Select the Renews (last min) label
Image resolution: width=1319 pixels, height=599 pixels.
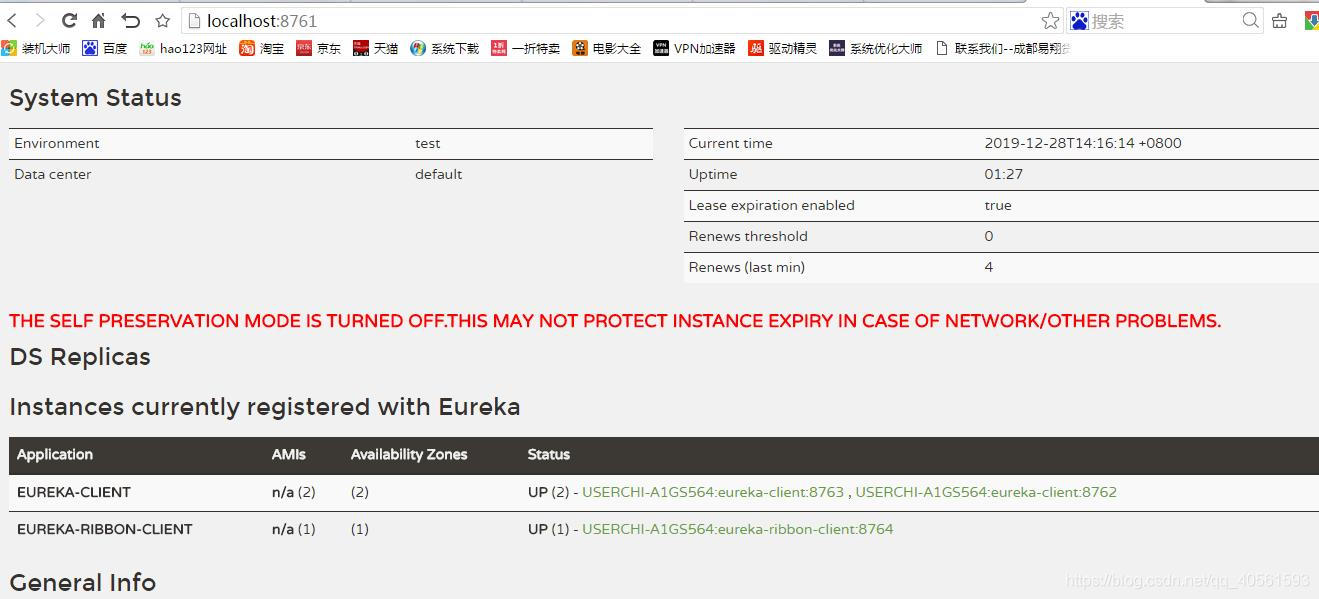click(x=747, y=267)
